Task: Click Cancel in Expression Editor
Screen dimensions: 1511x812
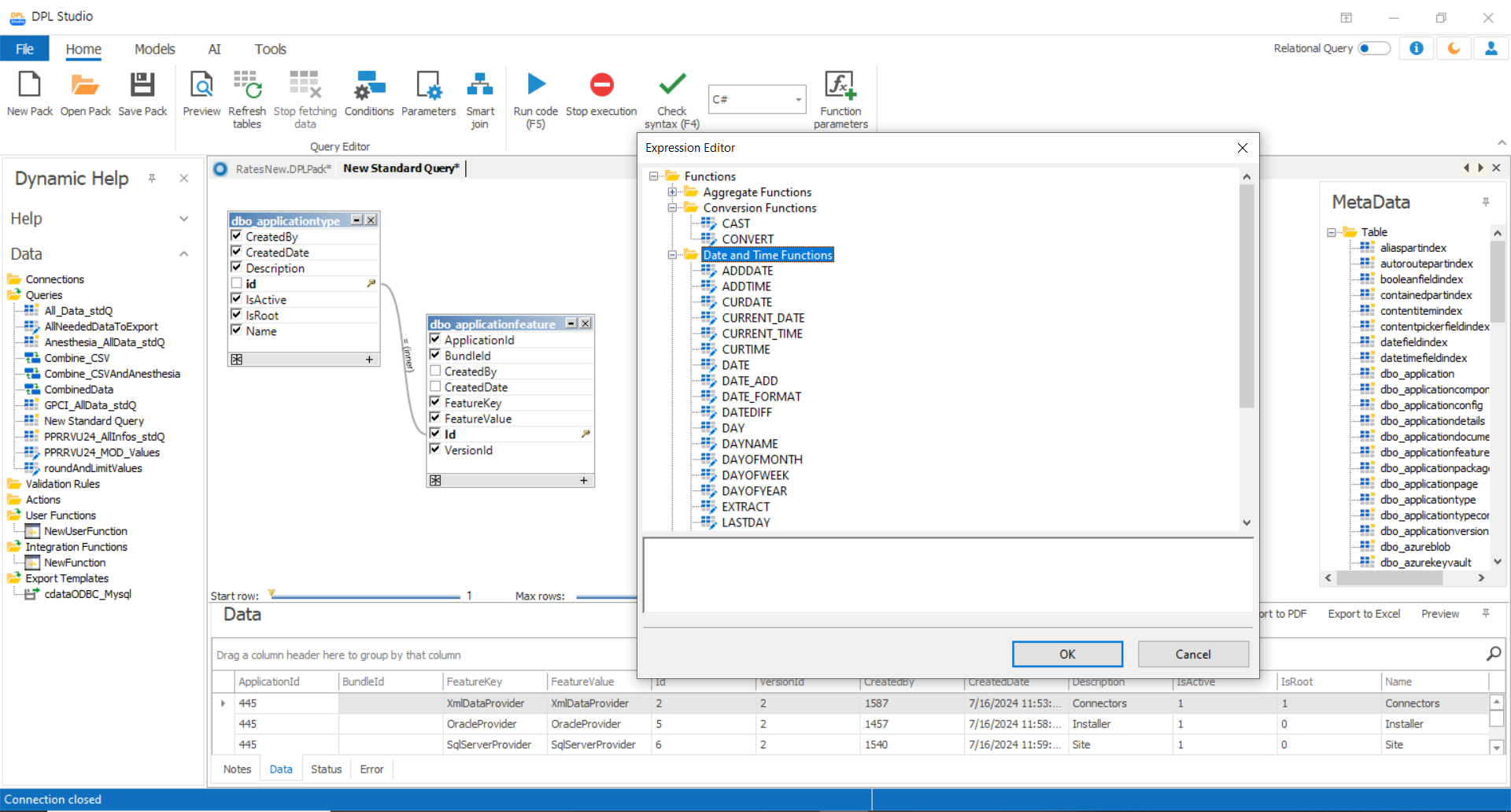Action: (1192, 654)
